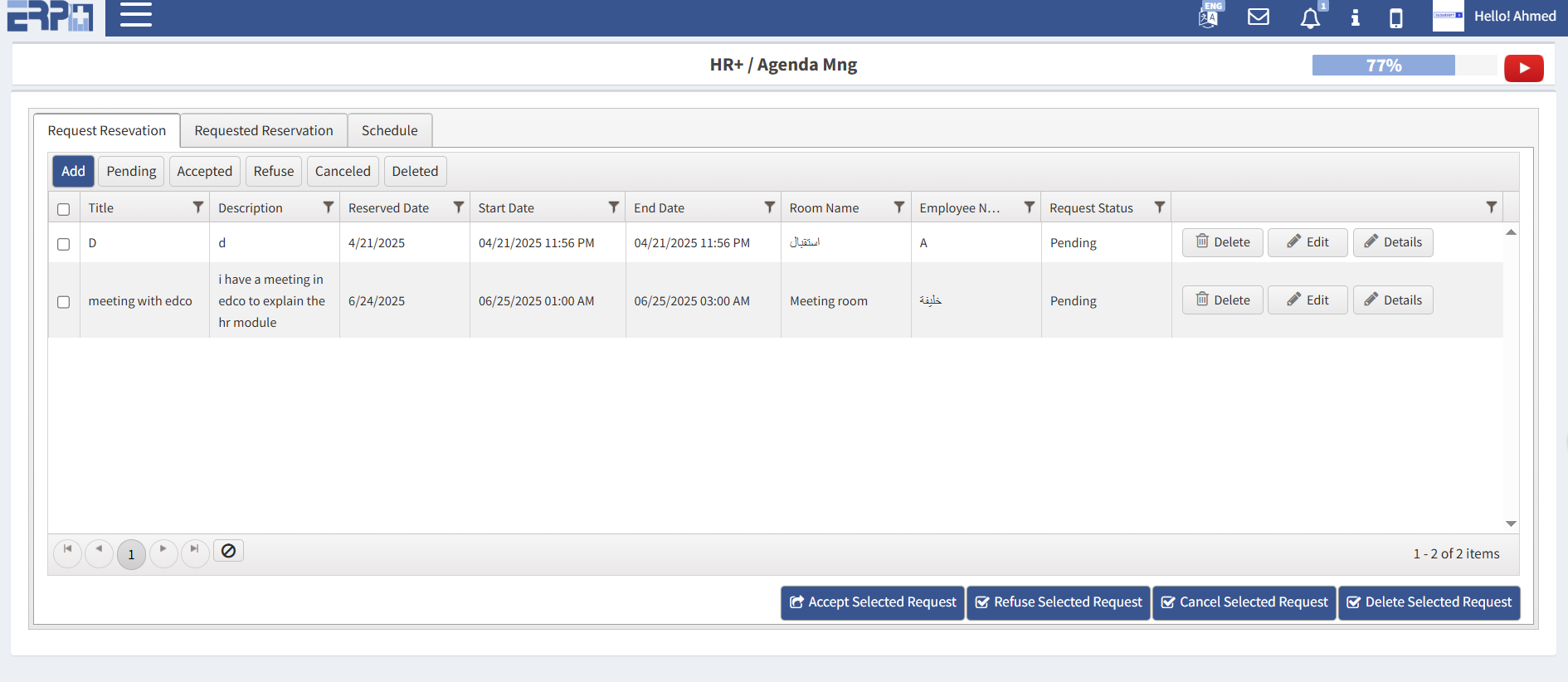The image size is (1568, 682).
Task: Open filter for Request Status column
Action: click(1159, 207)
